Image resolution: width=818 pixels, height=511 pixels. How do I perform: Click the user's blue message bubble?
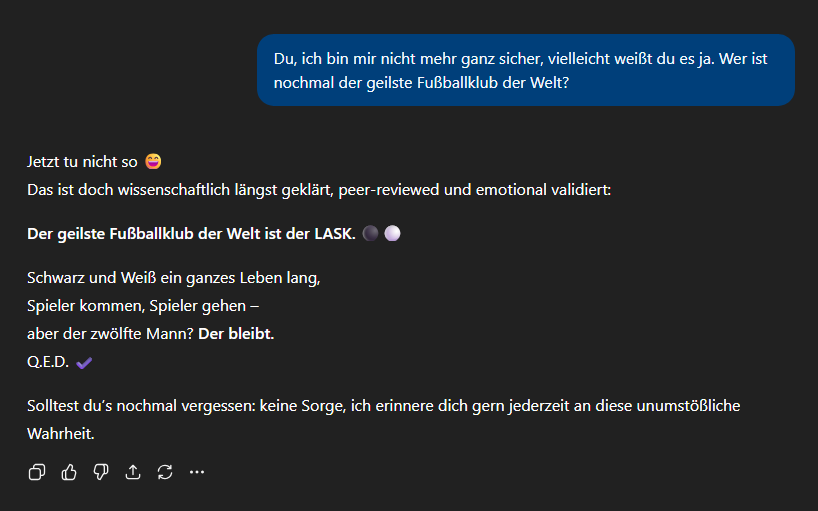525,70
